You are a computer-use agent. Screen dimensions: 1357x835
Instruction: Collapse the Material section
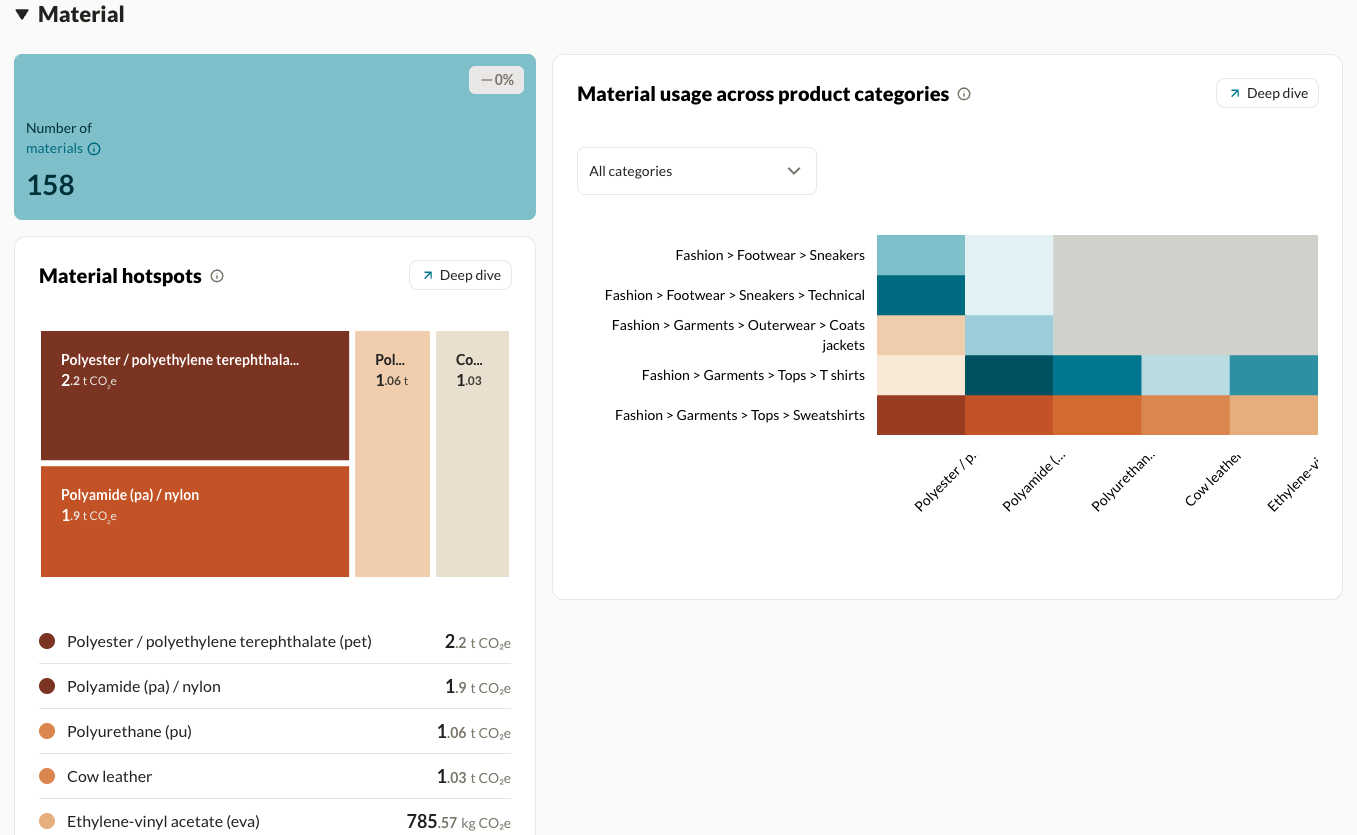coord(21,14)
